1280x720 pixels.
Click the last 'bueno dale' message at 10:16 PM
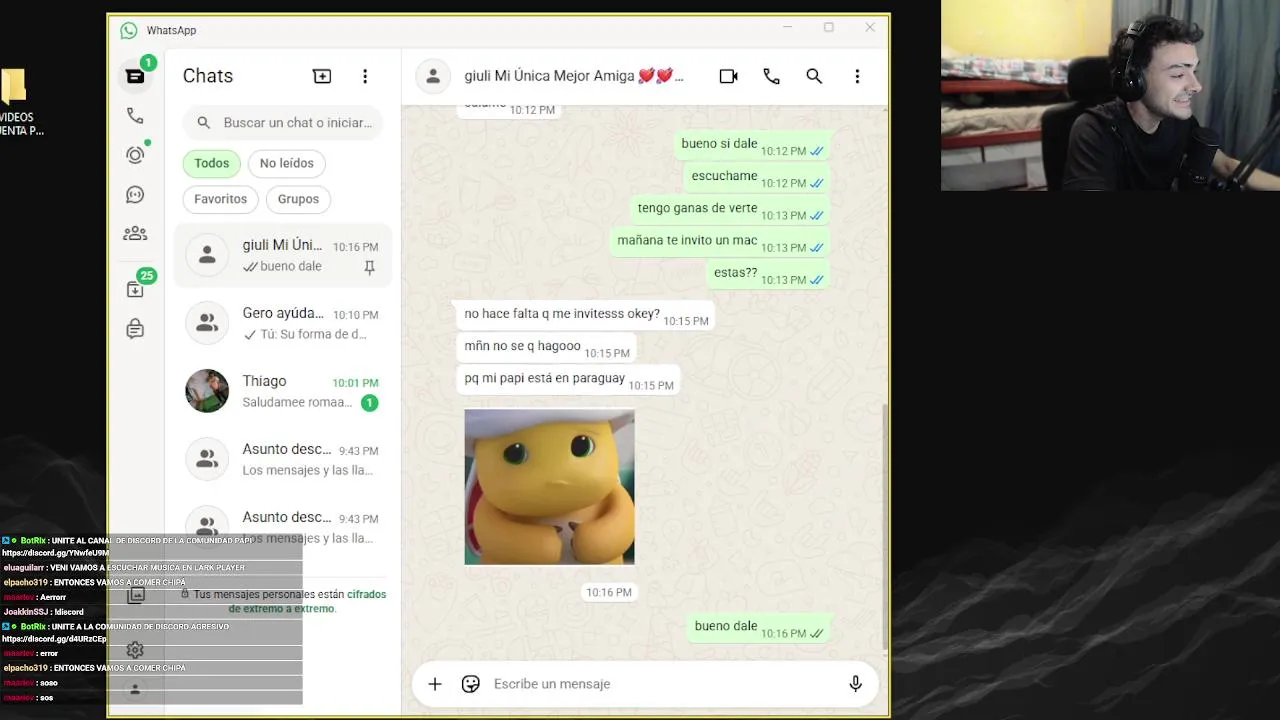(759, 627)
